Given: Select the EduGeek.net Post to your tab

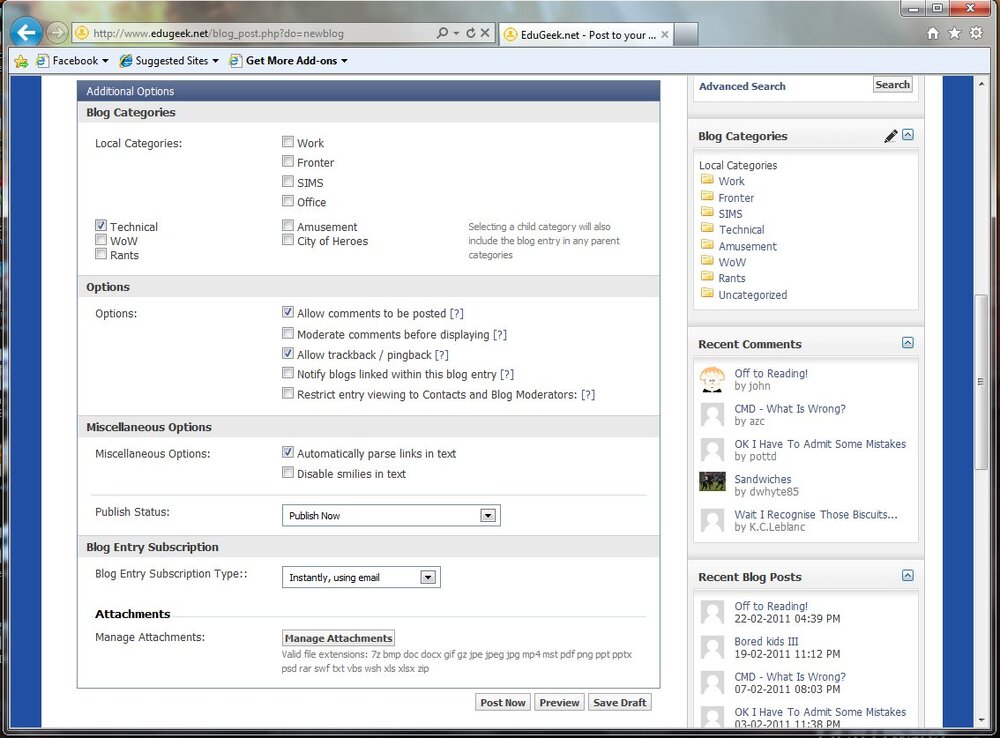Looking at the screenshot, I should coord(587,35).
